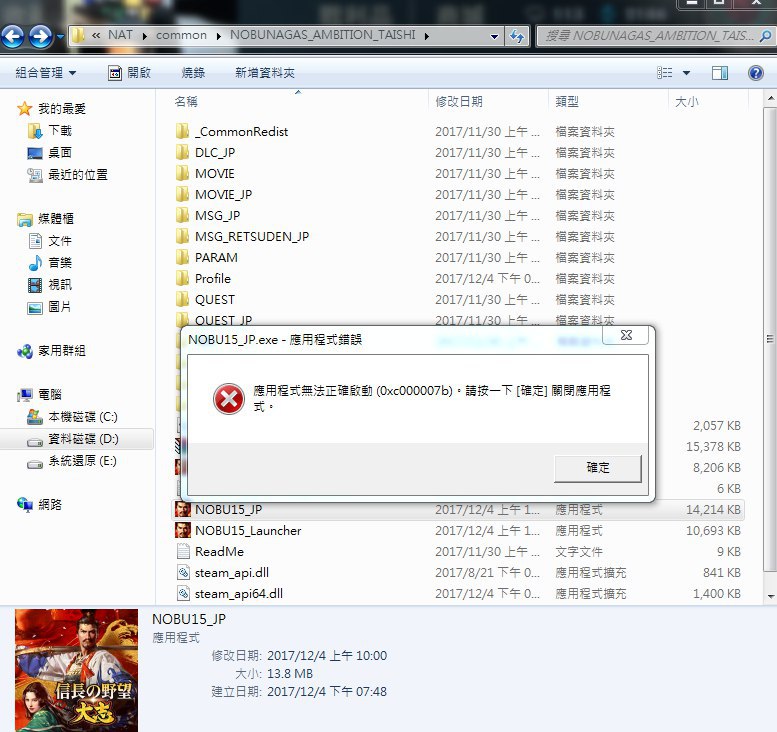777x732 pixels.
Task: Click the Forward navigation arrow
Action: pos(41,36)
